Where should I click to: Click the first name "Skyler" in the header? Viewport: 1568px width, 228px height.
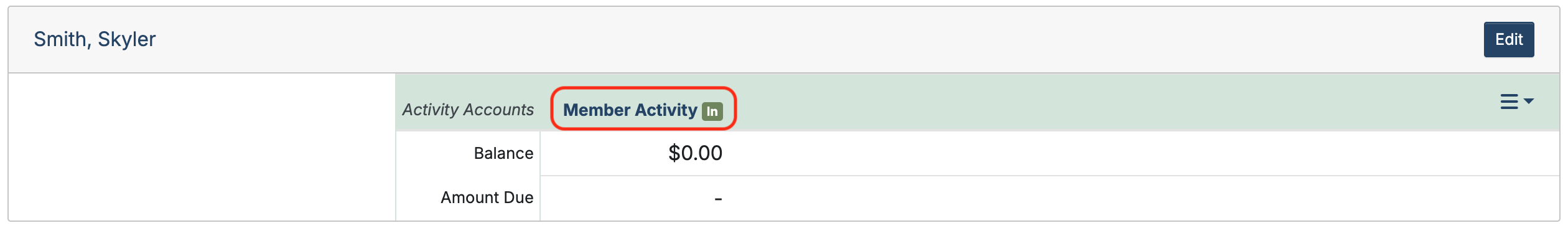127,40
